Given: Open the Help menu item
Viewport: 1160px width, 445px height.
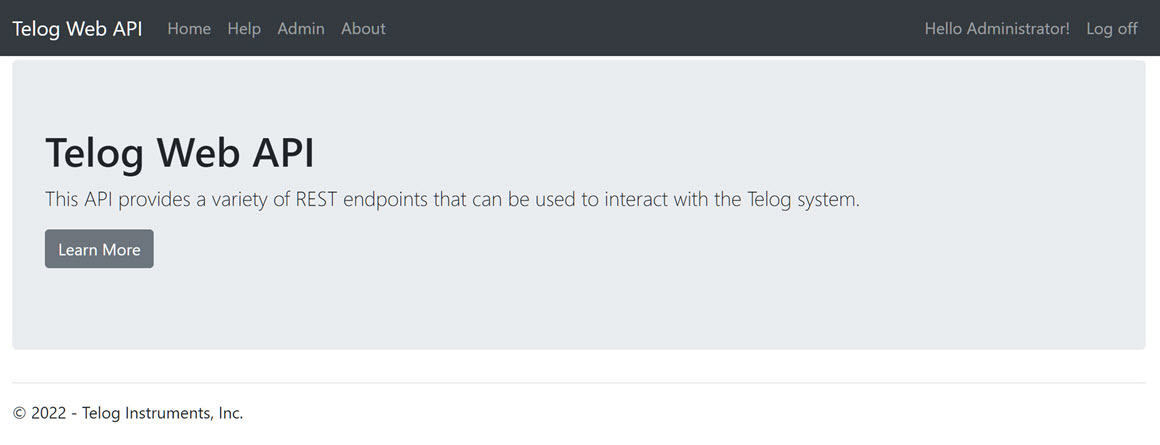Looking at the screenshot, I should pos(244,29).
